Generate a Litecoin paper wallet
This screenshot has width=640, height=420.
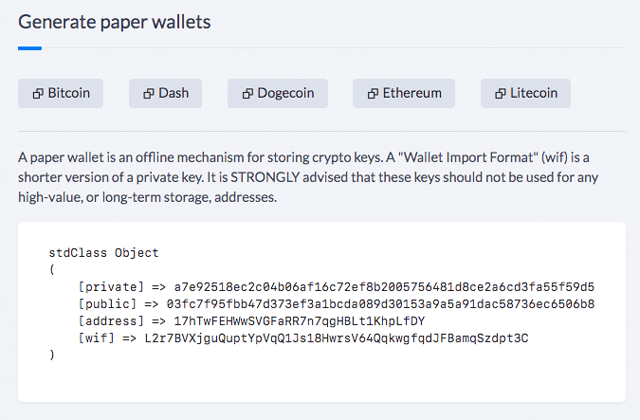click(525, 93)
